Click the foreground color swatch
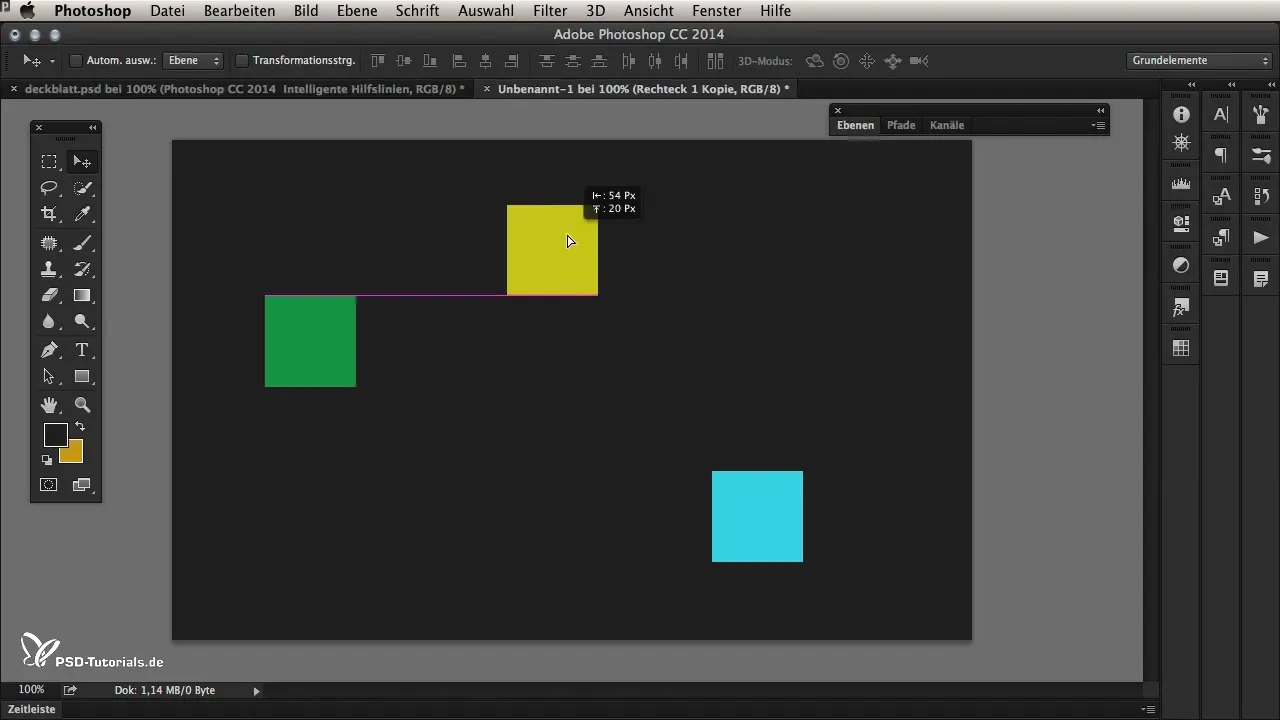The image size is (1280, 720). coord(54,436)
